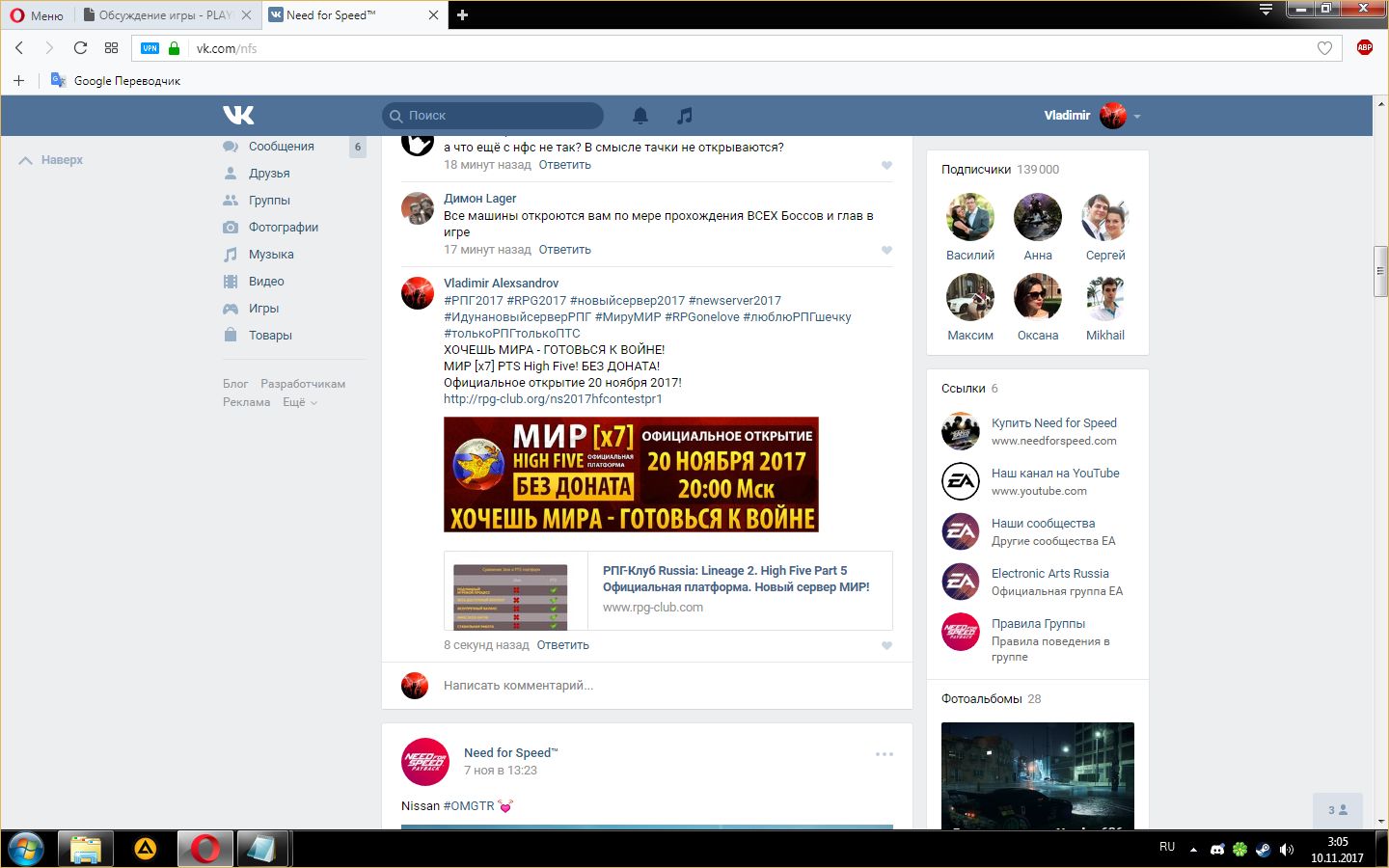Open Димон Lager profile name
The height and width of the screenshot is (868, 1389).
pyautogui.click(x=479, y=199)
